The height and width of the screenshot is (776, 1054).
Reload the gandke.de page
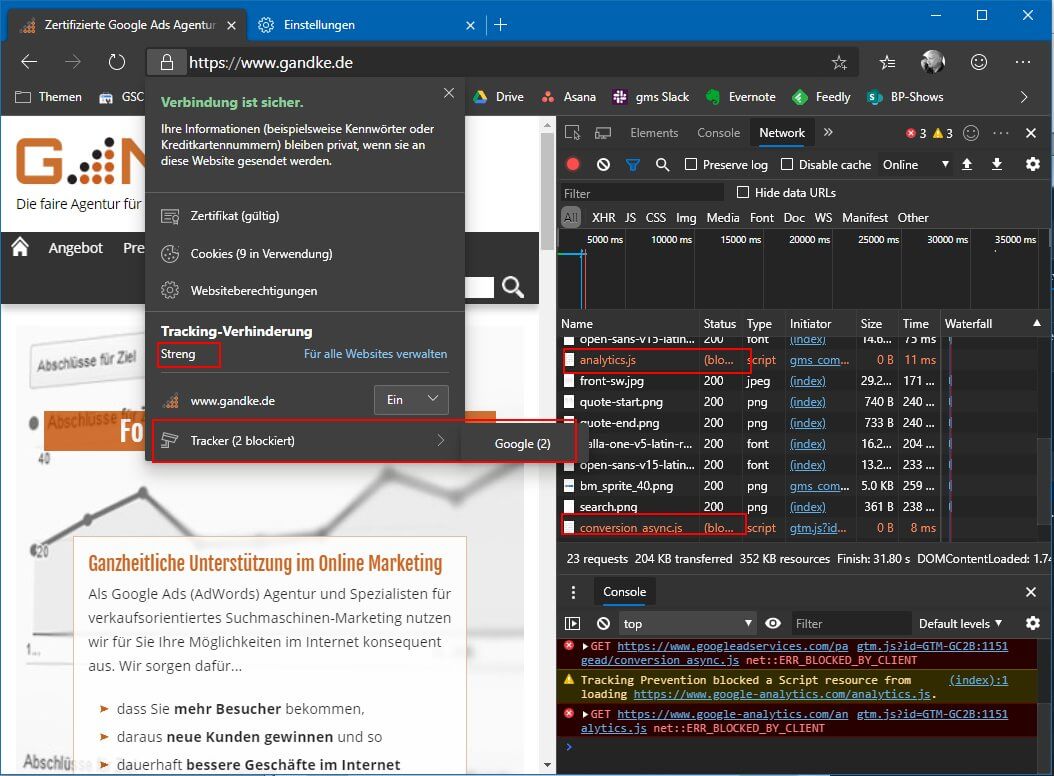116,63
